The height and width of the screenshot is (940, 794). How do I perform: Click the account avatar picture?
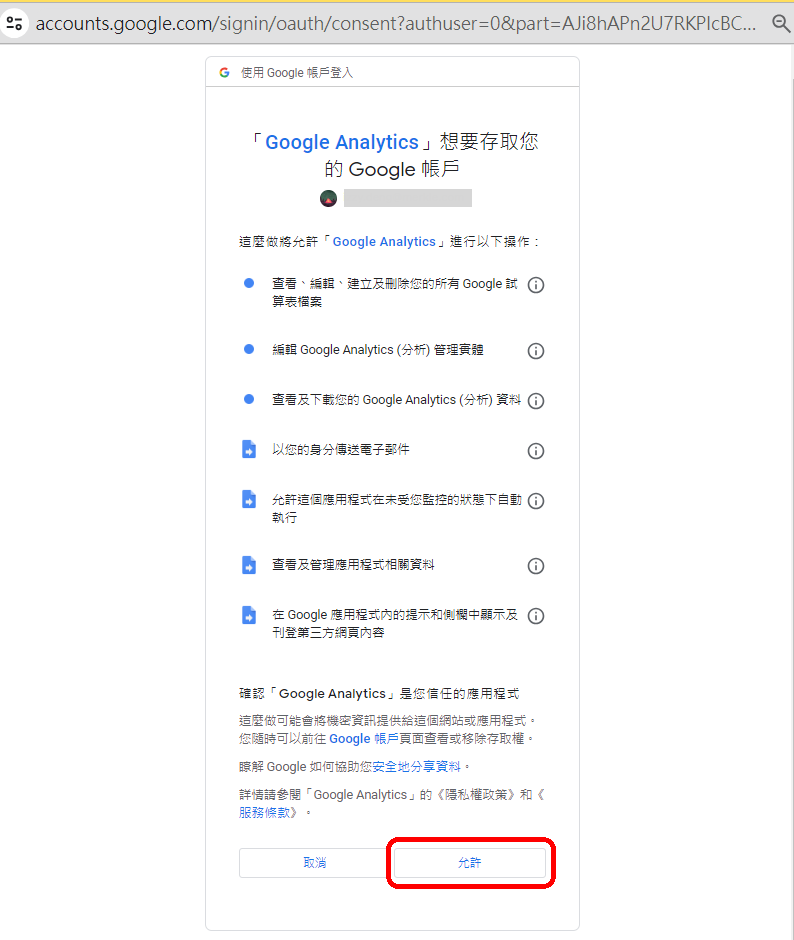pyautogui.click(x=329, y=198)
